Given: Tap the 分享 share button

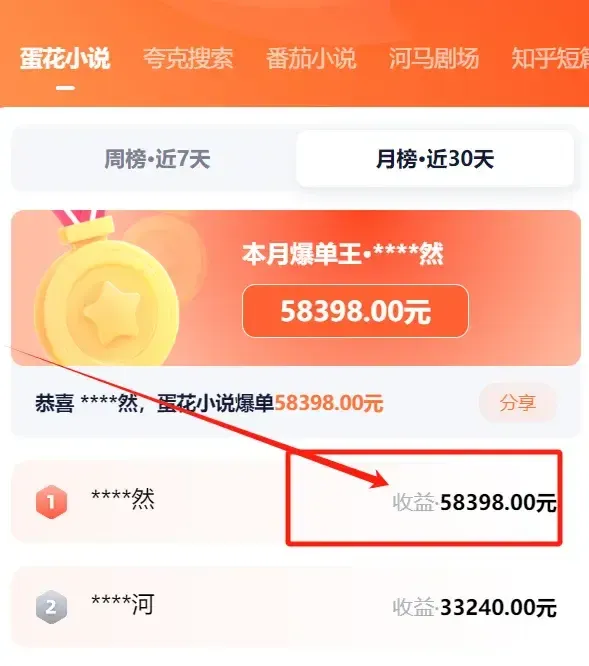Looking at the screenshot, I should (518, 403).
